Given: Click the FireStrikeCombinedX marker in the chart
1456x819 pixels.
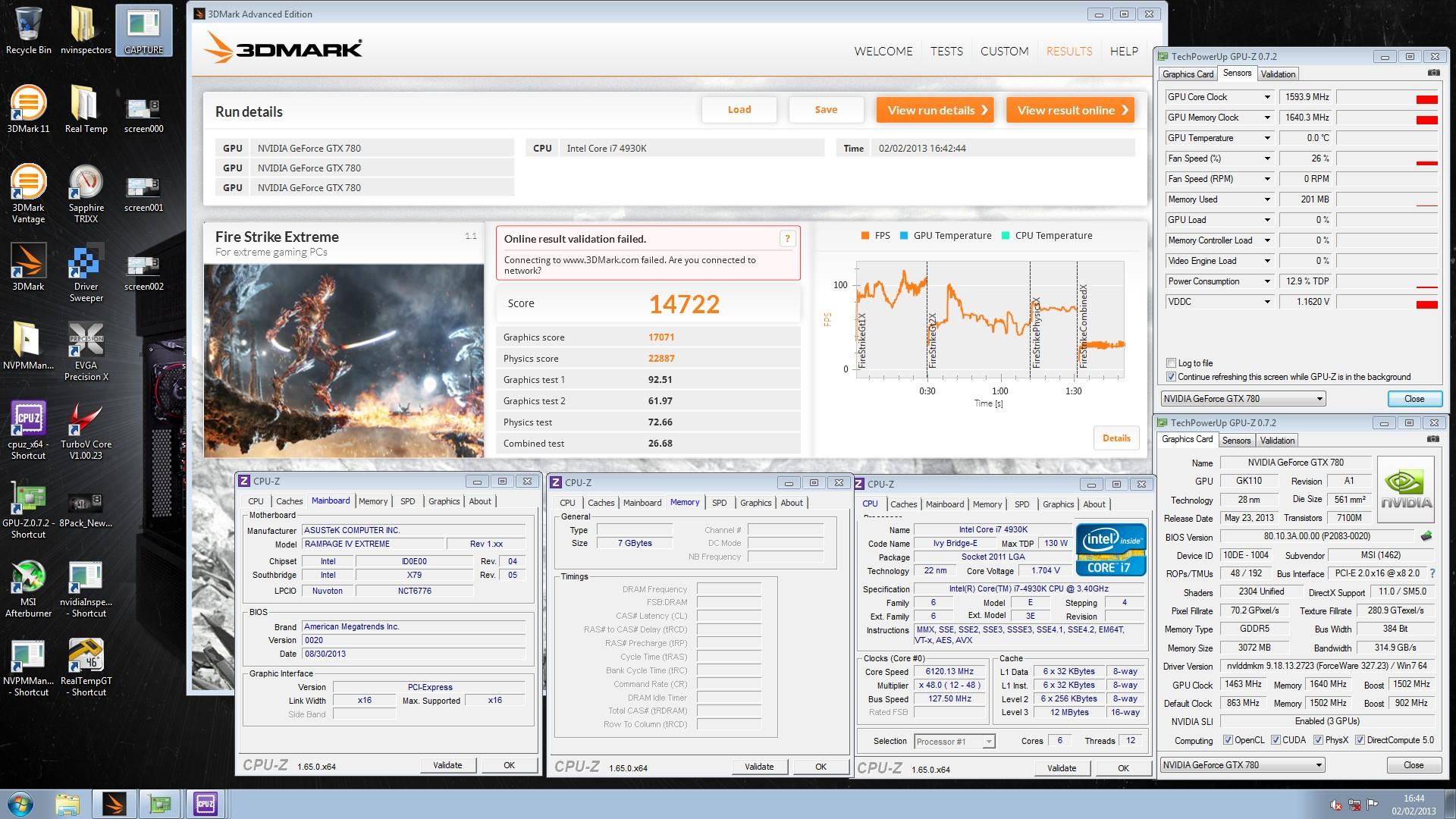Looking at the screenshot, I should [1083, 327].
